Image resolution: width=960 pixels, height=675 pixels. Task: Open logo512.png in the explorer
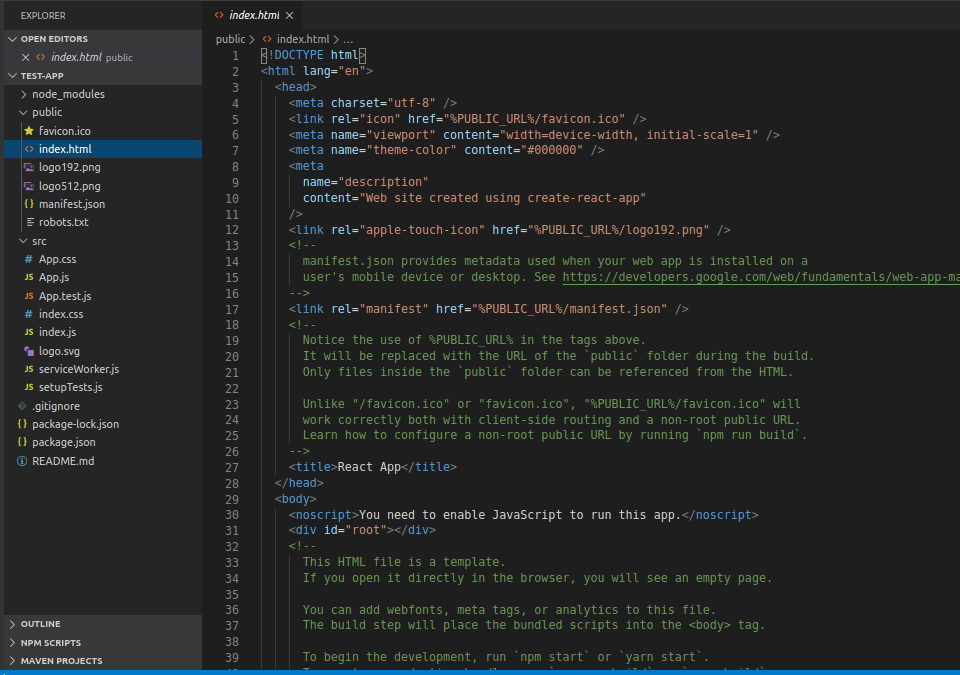pos(70,186)
